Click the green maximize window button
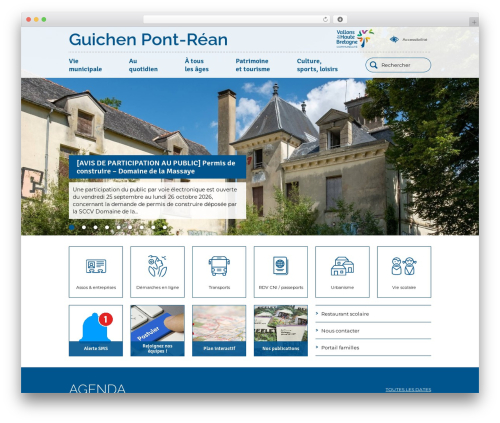 44,19
